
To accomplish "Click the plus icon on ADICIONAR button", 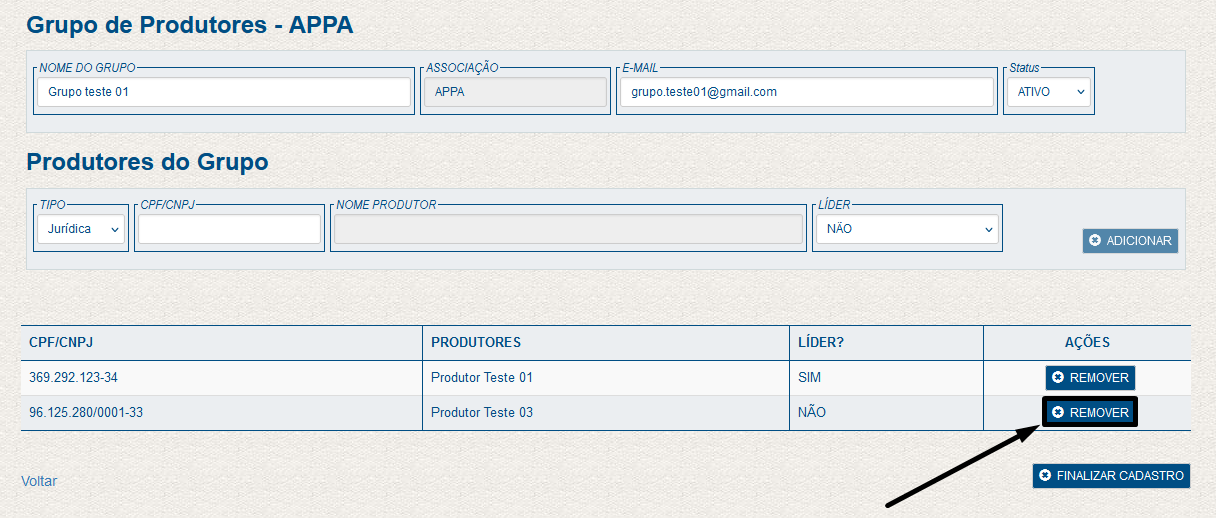I will (x=1095, y=241).
